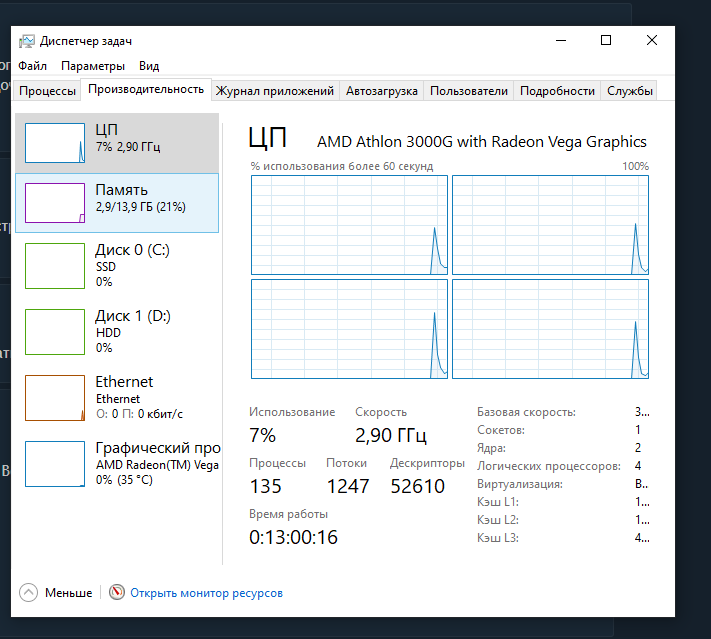This screenshot has width=711, height=639.
Task: Click the Сокетов label
Action: (501, 430)
